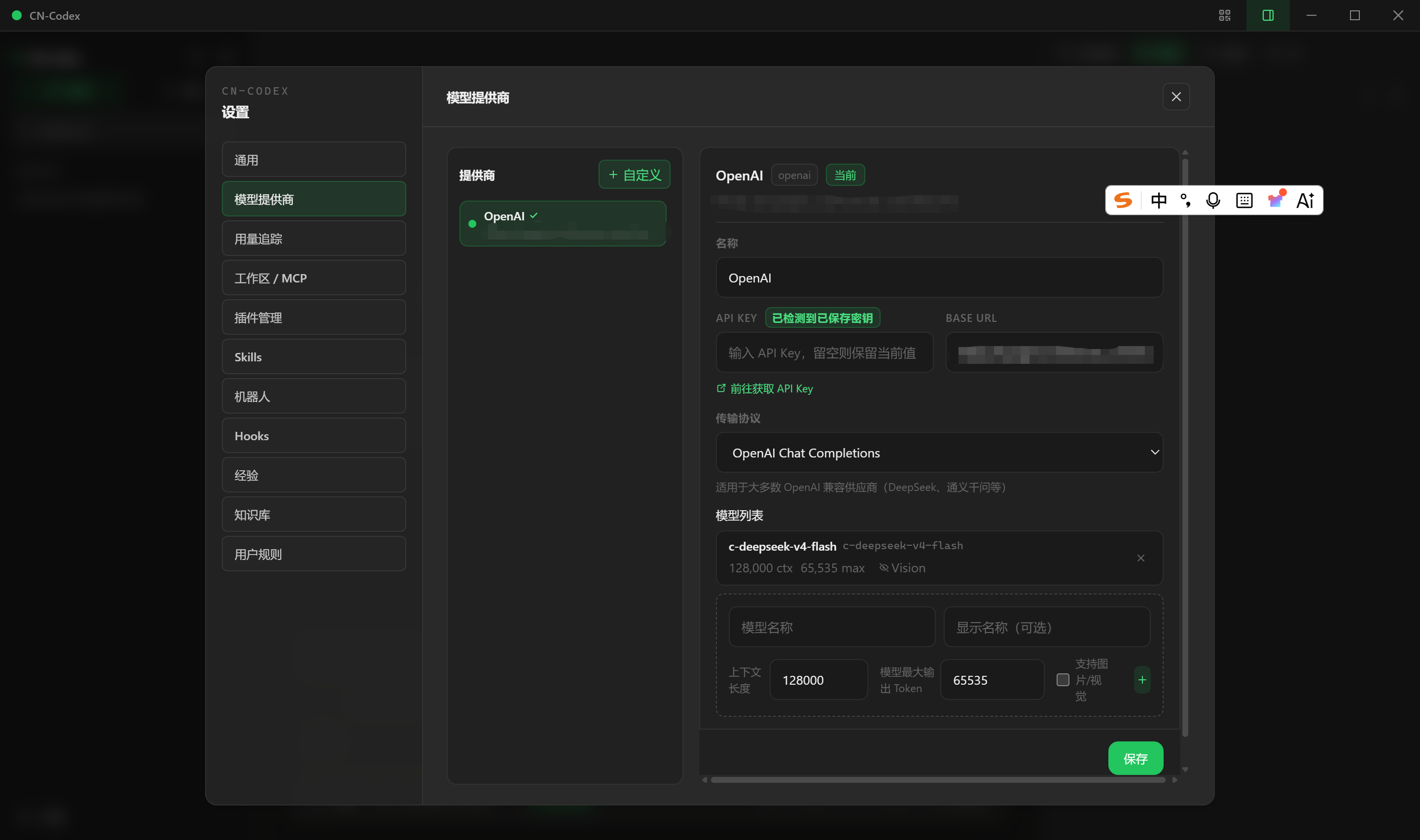Click the 65,535 max value text

pyautogui.click(x=832, y=568)
